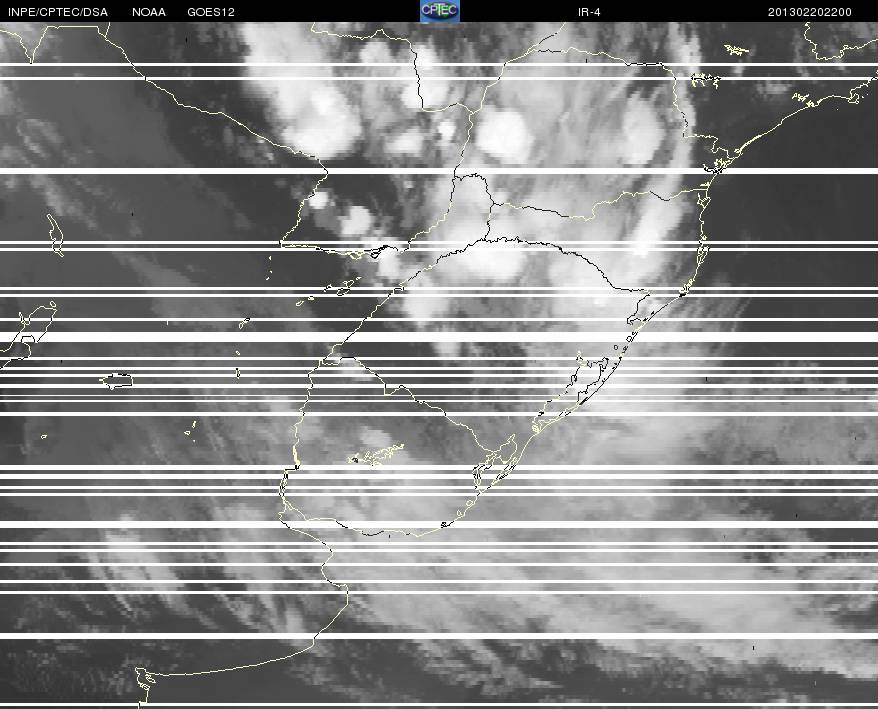The height and width of the screenshot is (709, 878).
Task: Click the CPTEC logo in header
Action: coord(440,11)
